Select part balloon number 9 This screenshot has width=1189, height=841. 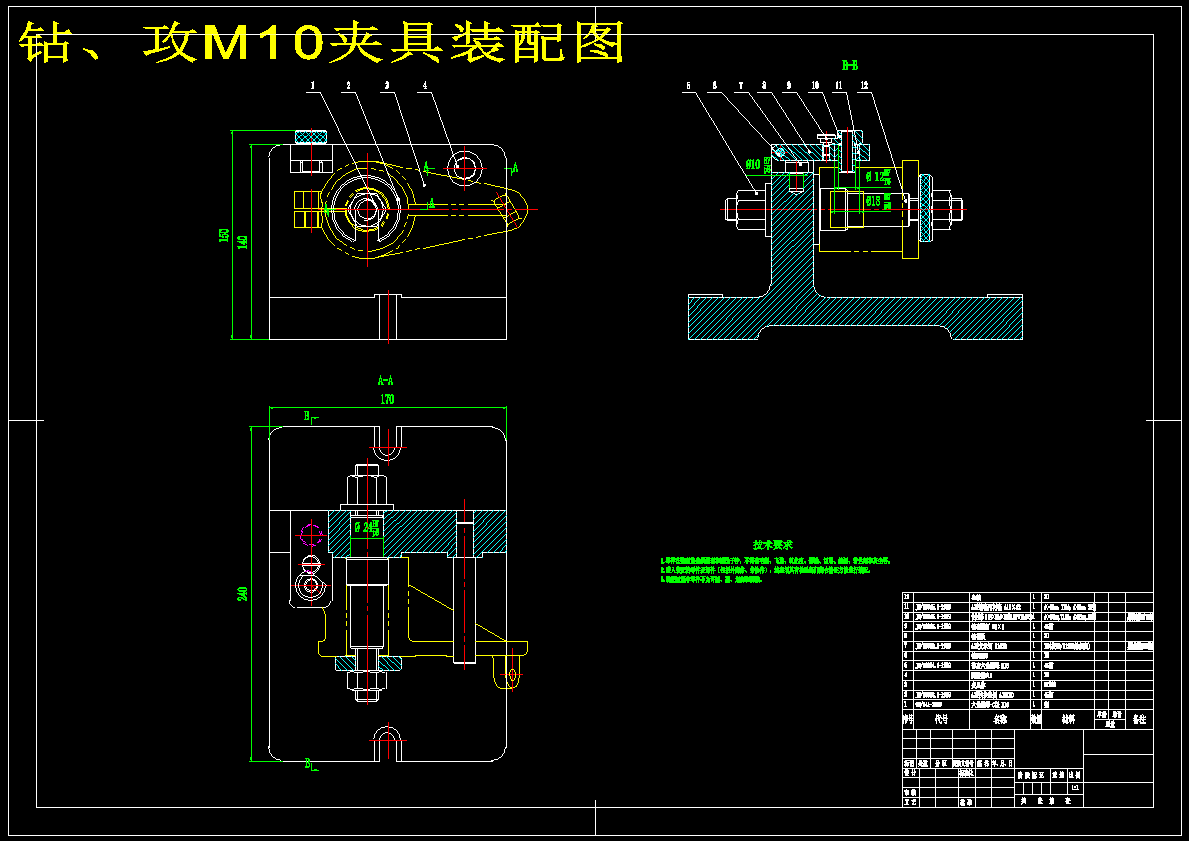[789, 86]
